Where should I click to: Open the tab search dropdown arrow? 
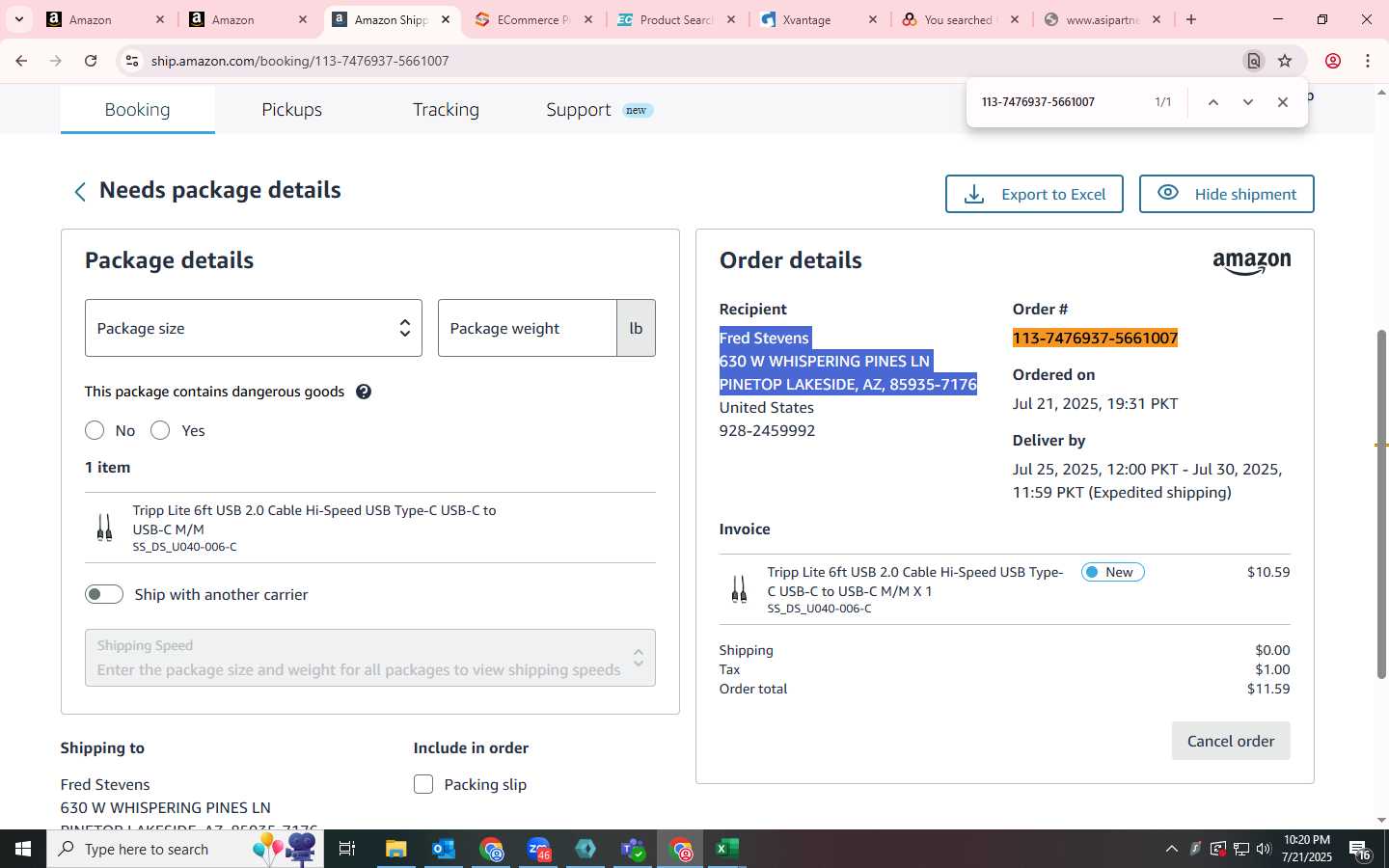point(18,19)
